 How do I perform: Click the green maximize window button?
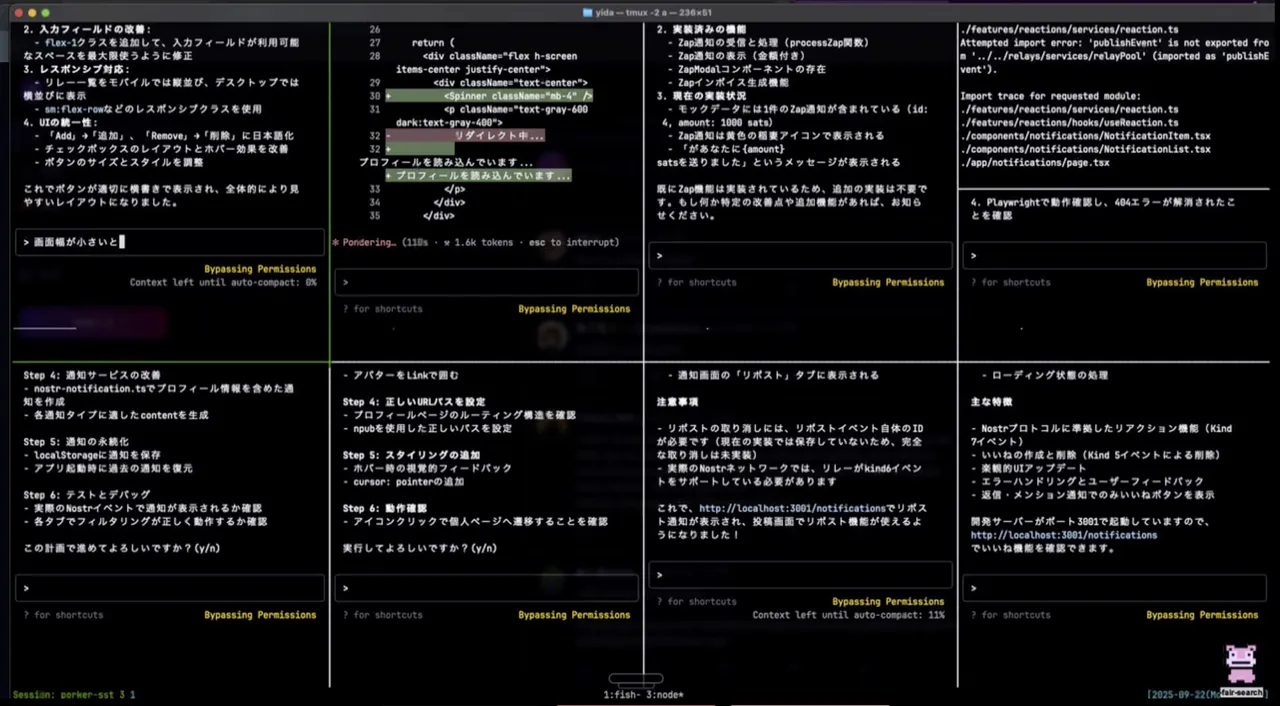point(46,12)
